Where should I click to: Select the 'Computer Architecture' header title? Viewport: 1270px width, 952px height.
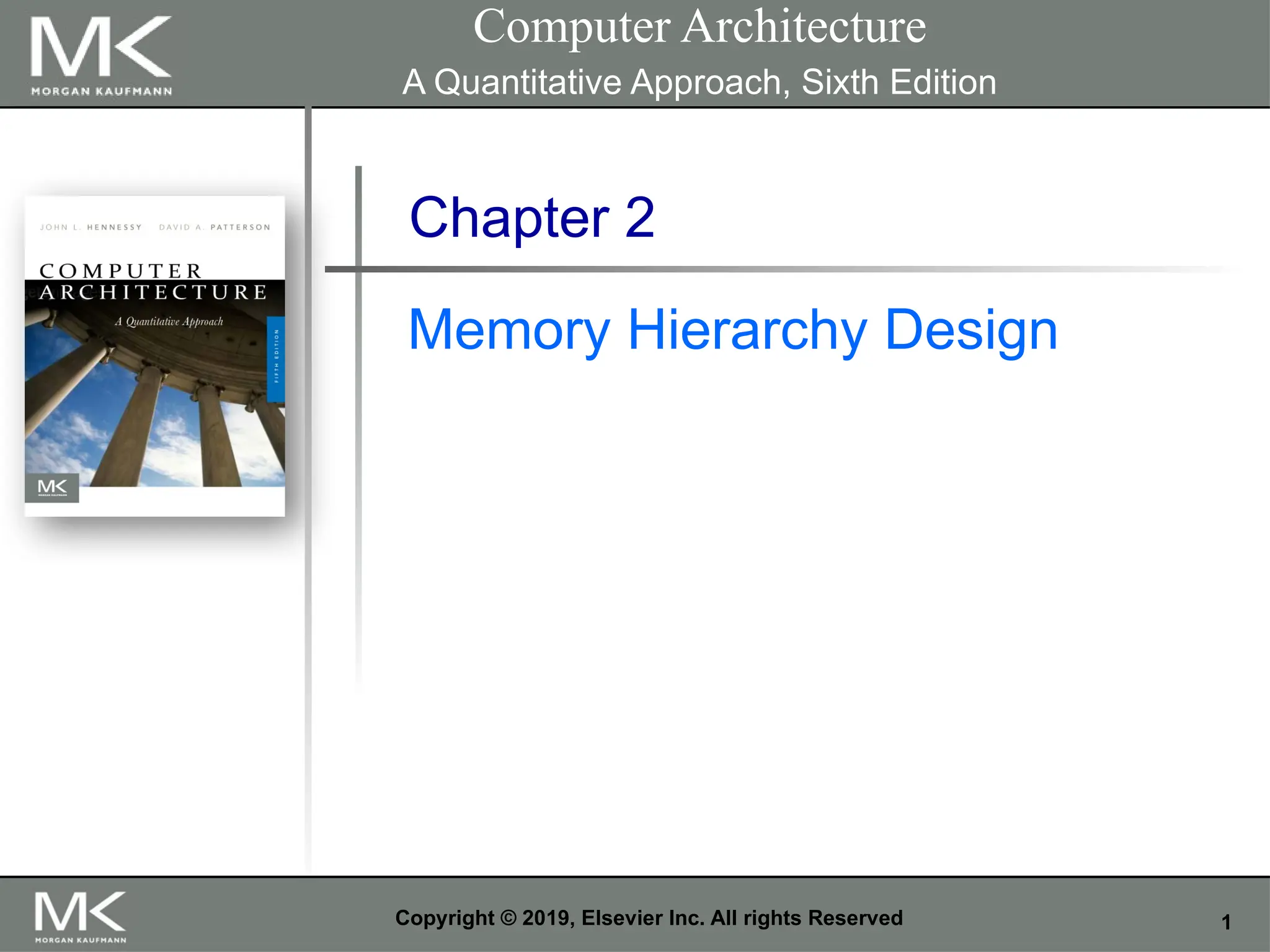tap(699, 27)
